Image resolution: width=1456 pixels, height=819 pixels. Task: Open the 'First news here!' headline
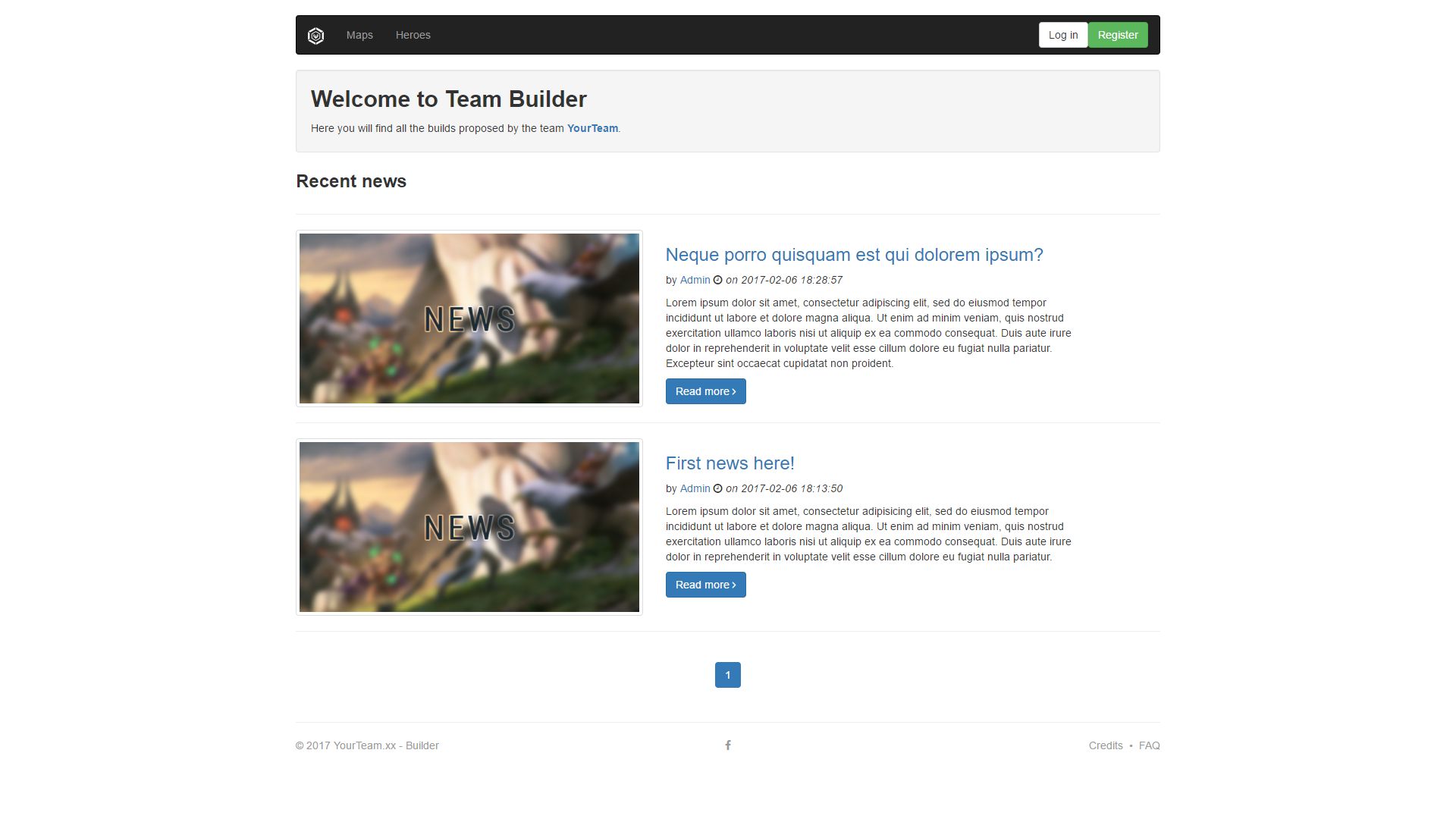730,463
